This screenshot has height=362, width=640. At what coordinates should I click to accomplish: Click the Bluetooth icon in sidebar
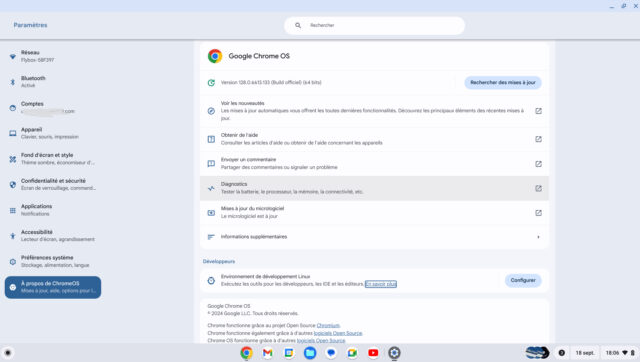pyautogui.click(x=13, y=82)
